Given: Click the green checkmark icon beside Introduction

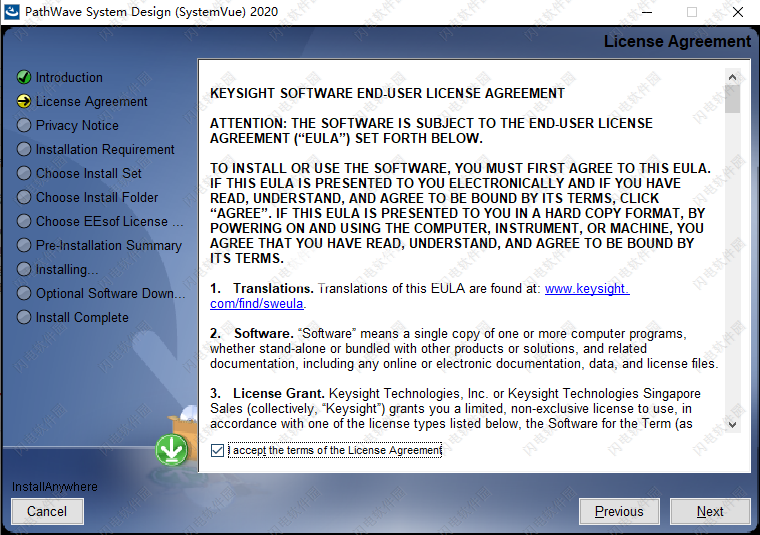Looking at the screenshot, I should coord(24,77).
